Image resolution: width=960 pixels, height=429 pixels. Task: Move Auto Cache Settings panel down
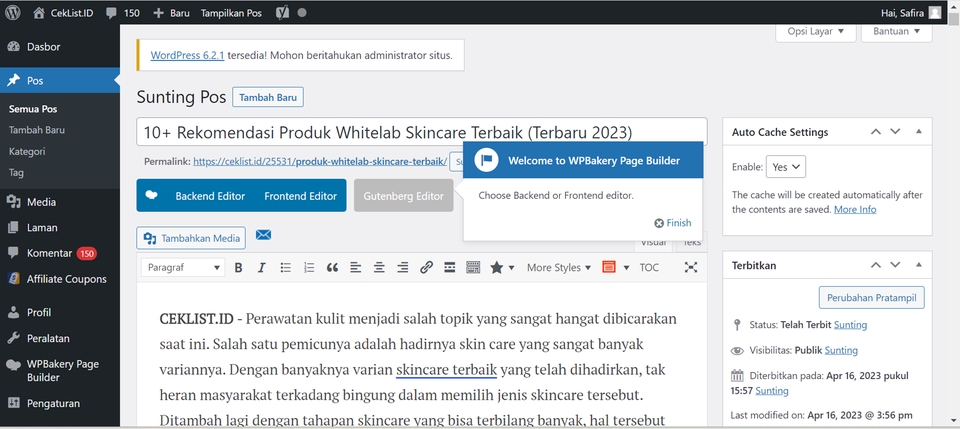coord(895,132)
